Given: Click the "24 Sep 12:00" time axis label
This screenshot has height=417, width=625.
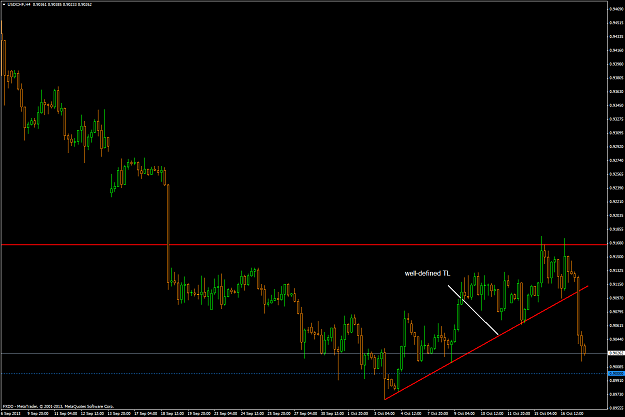Looking at the screenshot, I should (x=252, y=414).
